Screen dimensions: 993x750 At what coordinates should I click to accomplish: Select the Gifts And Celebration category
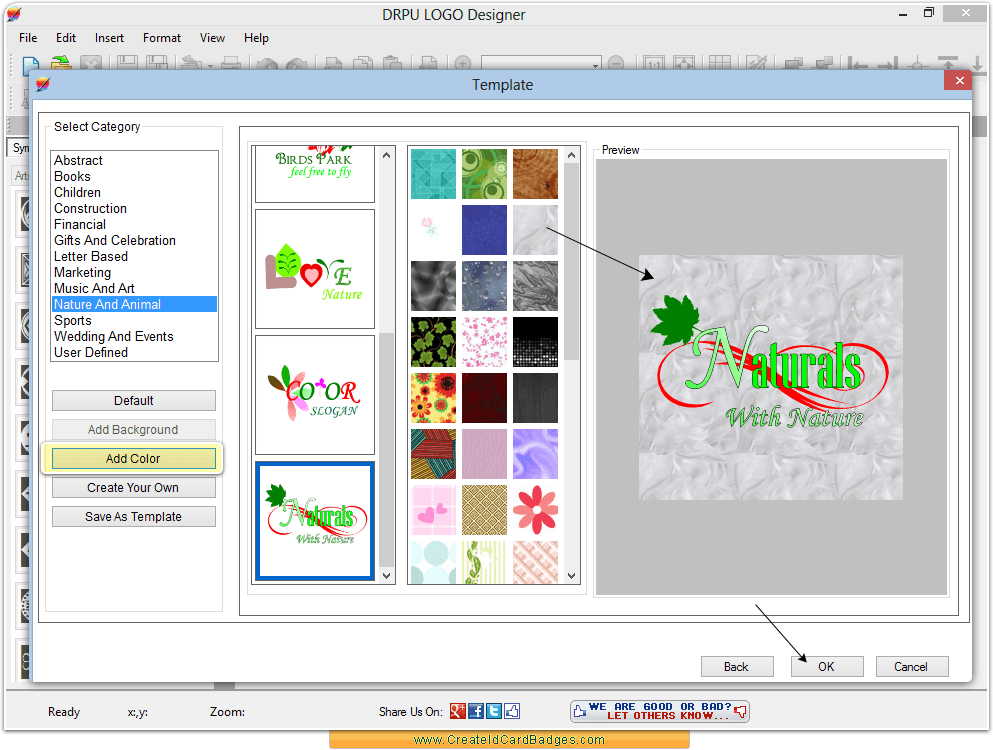coord(134,240)
